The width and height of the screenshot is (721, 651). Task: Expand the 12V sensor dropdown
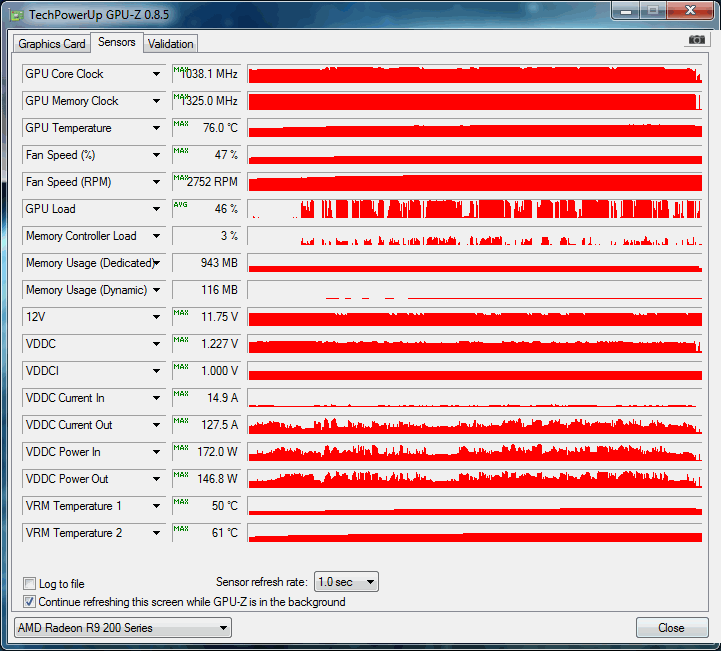pyautogui.click(x=156, y=317)
